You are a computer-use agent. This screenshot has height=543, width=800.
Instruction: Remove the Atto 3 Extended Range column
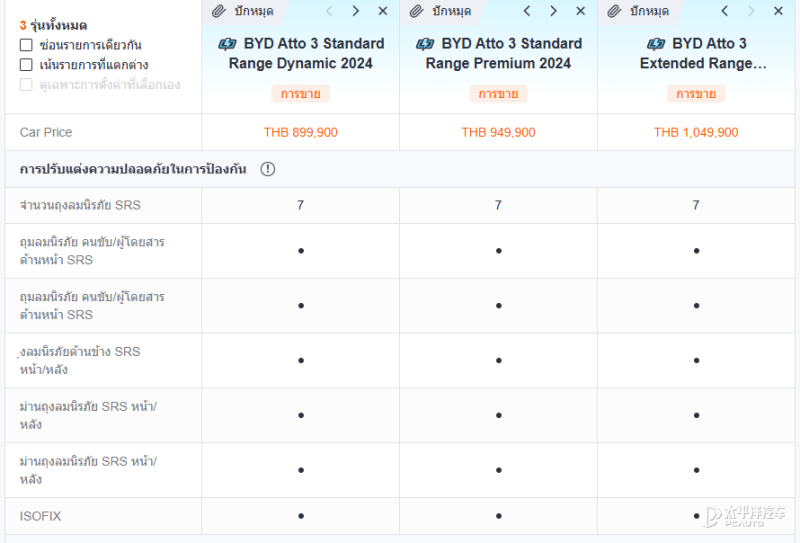(x=778, y=11)
